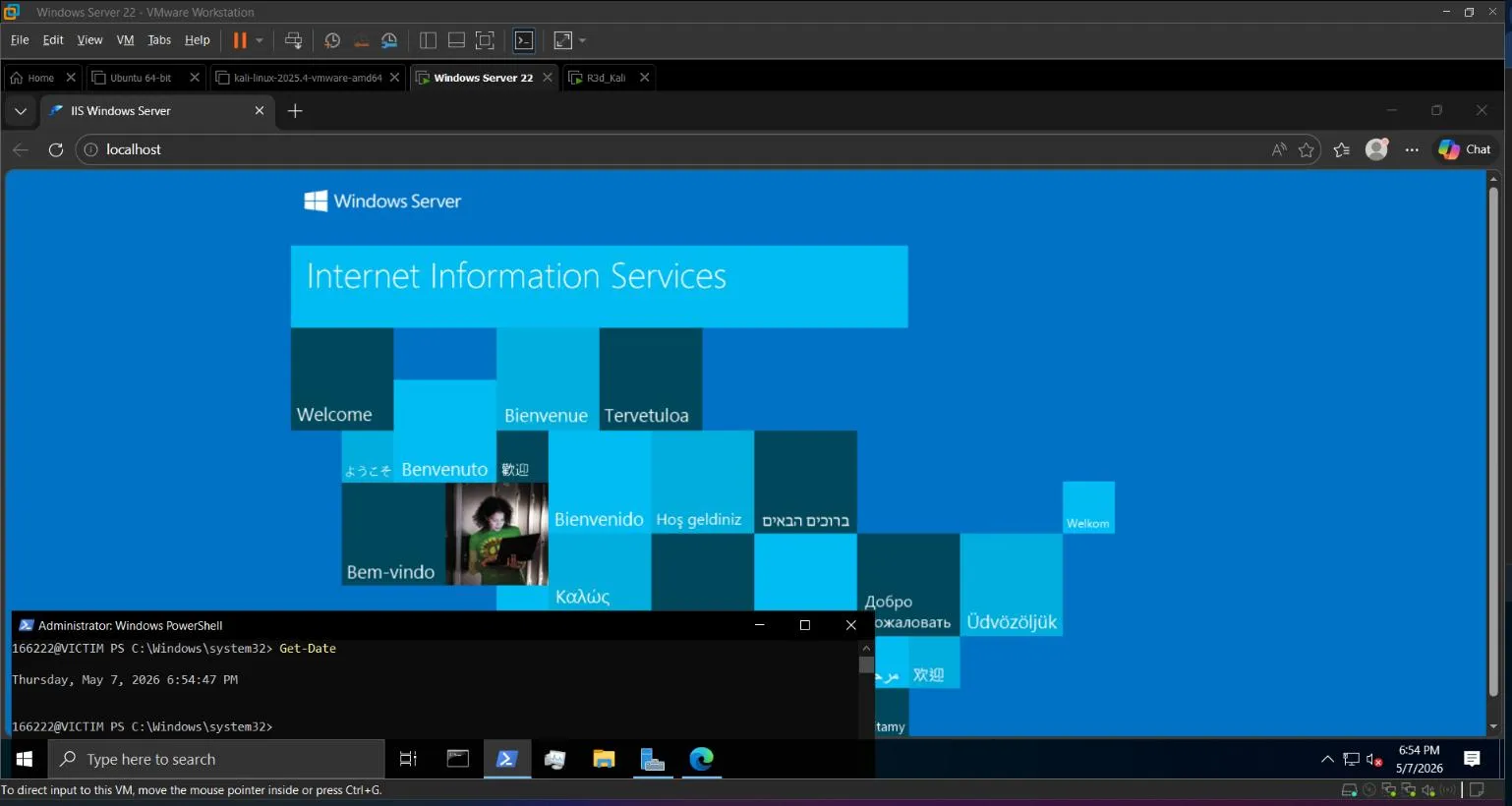Click the Bienvenue tile

548,379
